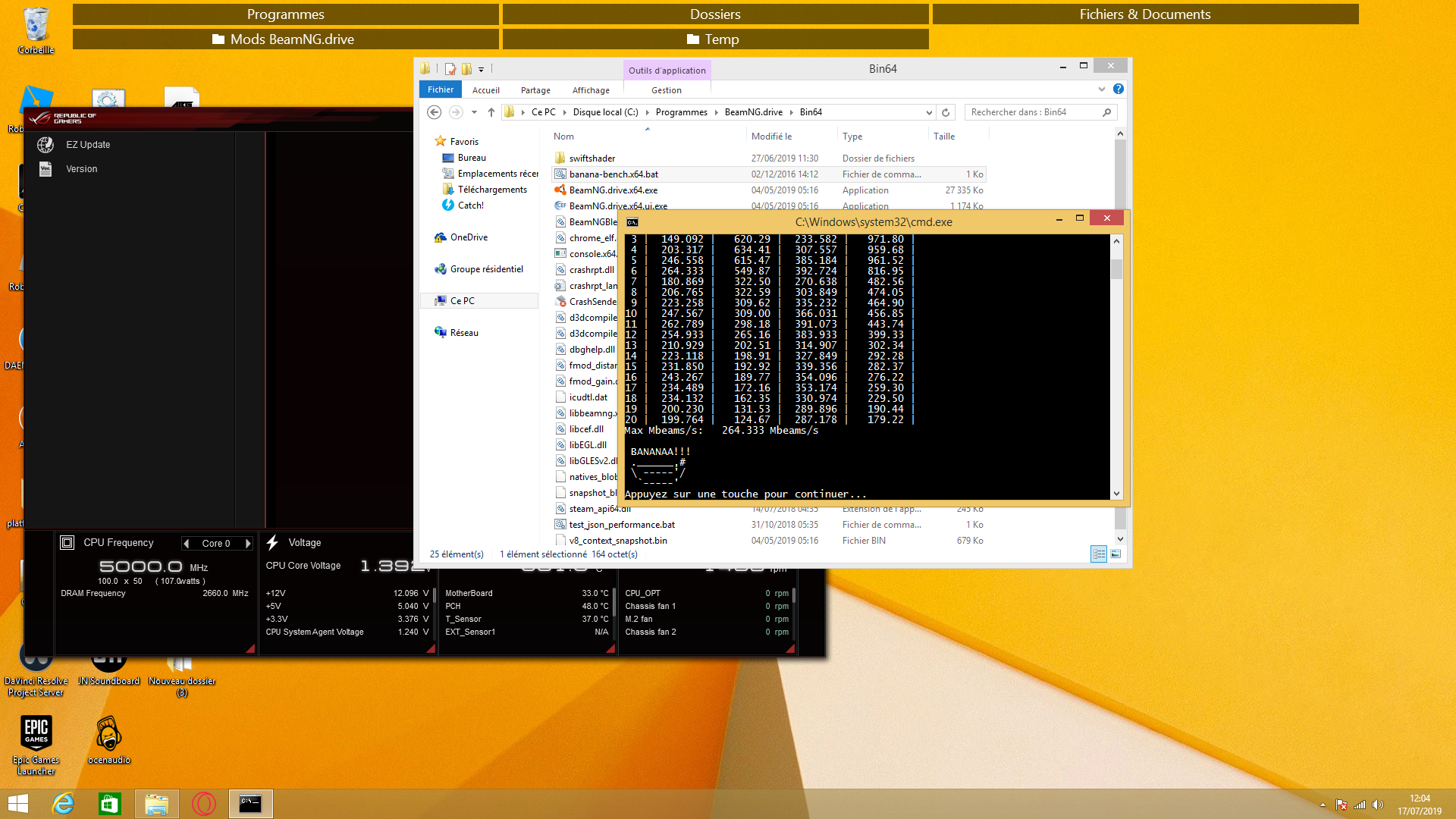
Task: Expand breadcrumb arrow after Ce PC
Action: tap(563, 112)
